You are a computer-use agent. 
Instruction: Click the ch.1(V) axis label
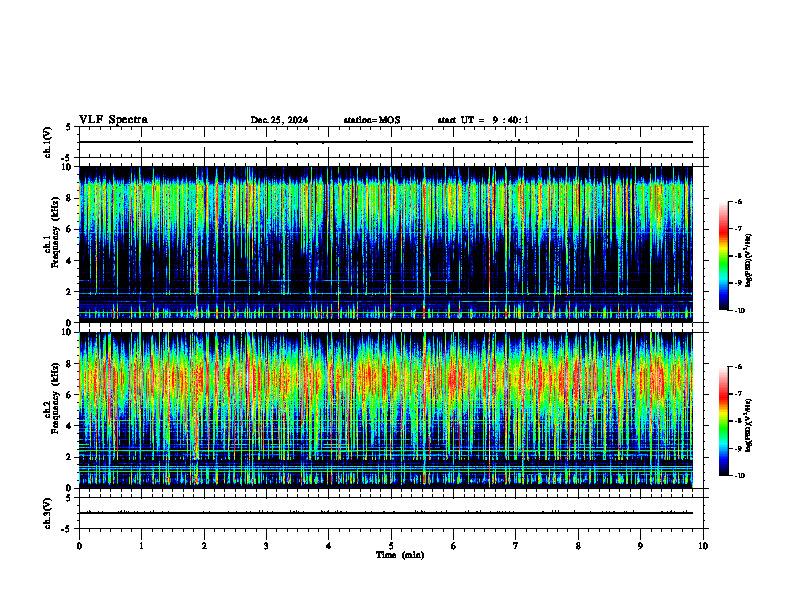coord(48,142)
